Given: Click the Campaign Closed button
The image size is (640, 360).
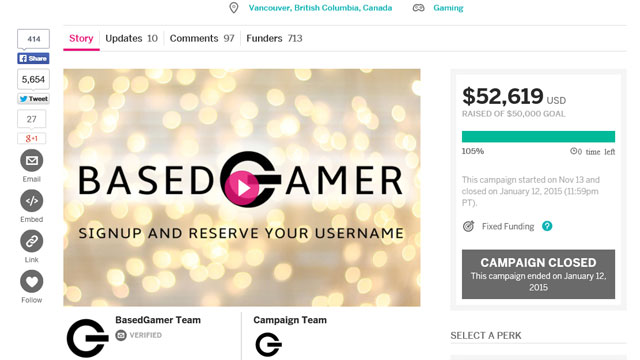Looking at the screenshot, I should tap(538, 274).
